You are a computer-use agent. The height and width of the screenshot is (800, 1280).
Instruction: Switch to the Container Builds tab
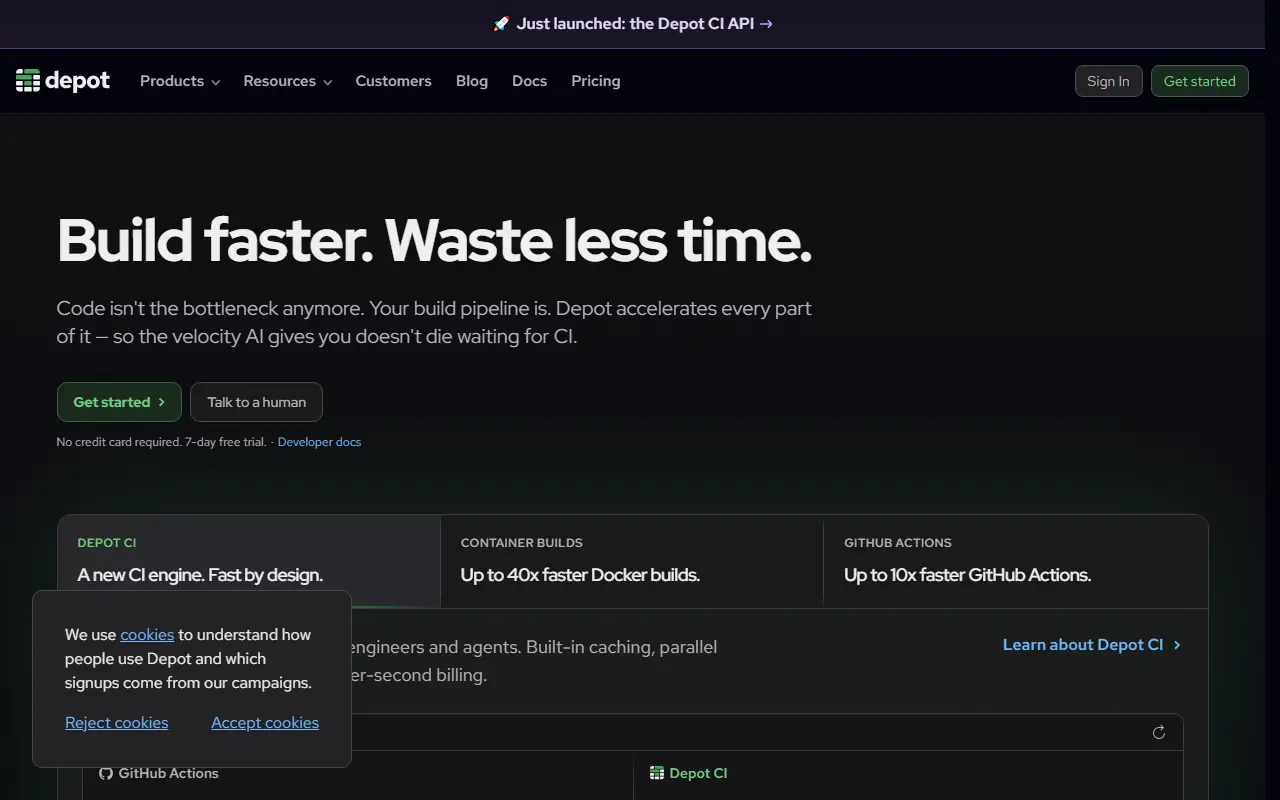632,561
